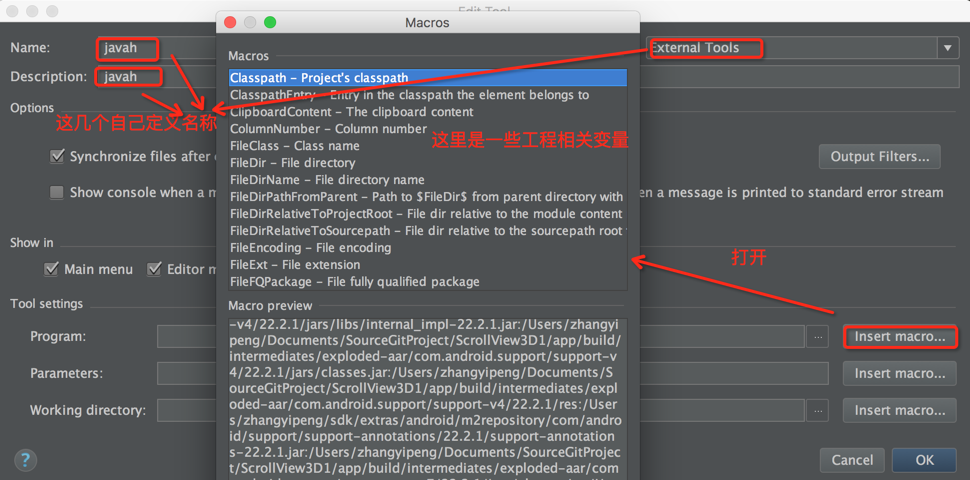
Task: Toggle the Editor menu checkbox
Action: click(x=155, y=269)
